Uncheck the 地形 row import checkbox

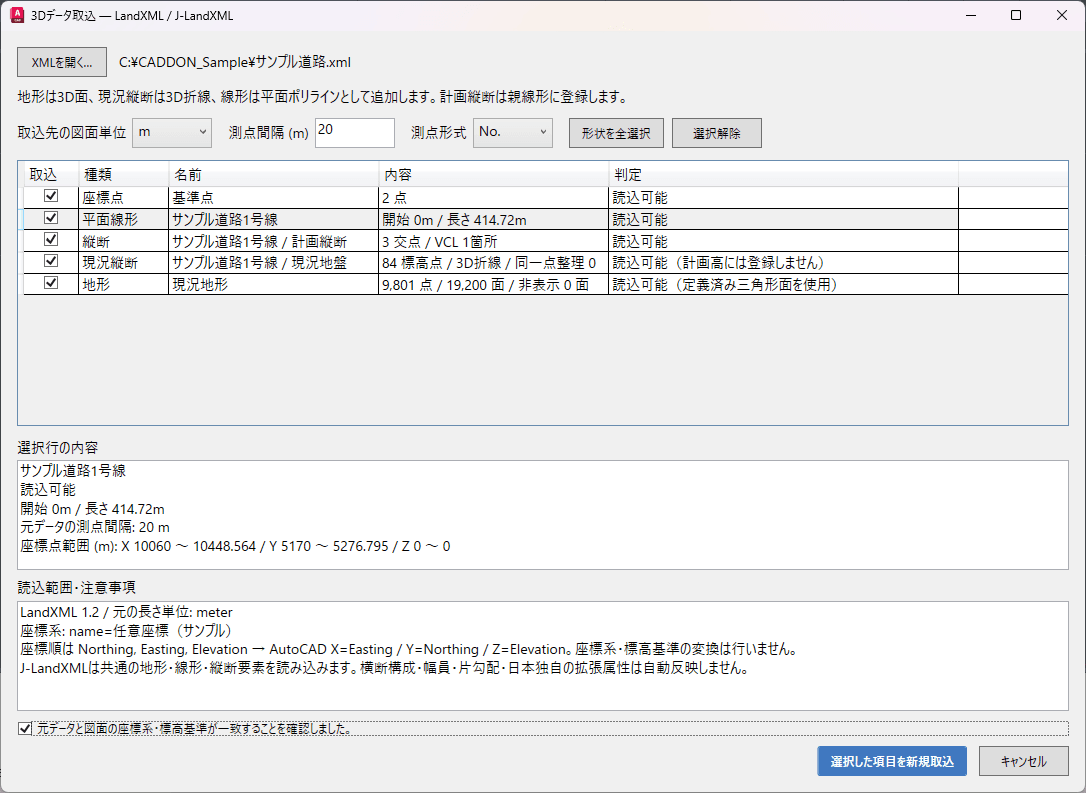51,283
